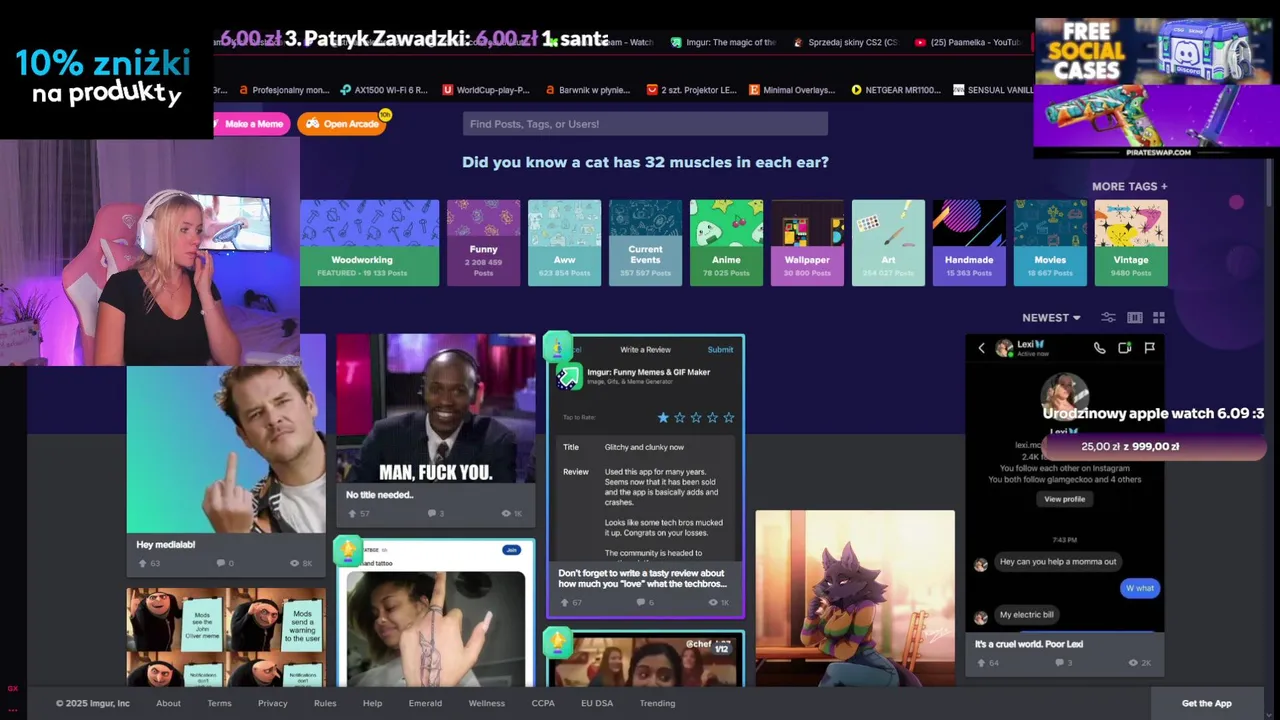Open the Rules footer link
Image resolution: width=1280 pixels, height=720 pixels.
click(x=325, y=703)
